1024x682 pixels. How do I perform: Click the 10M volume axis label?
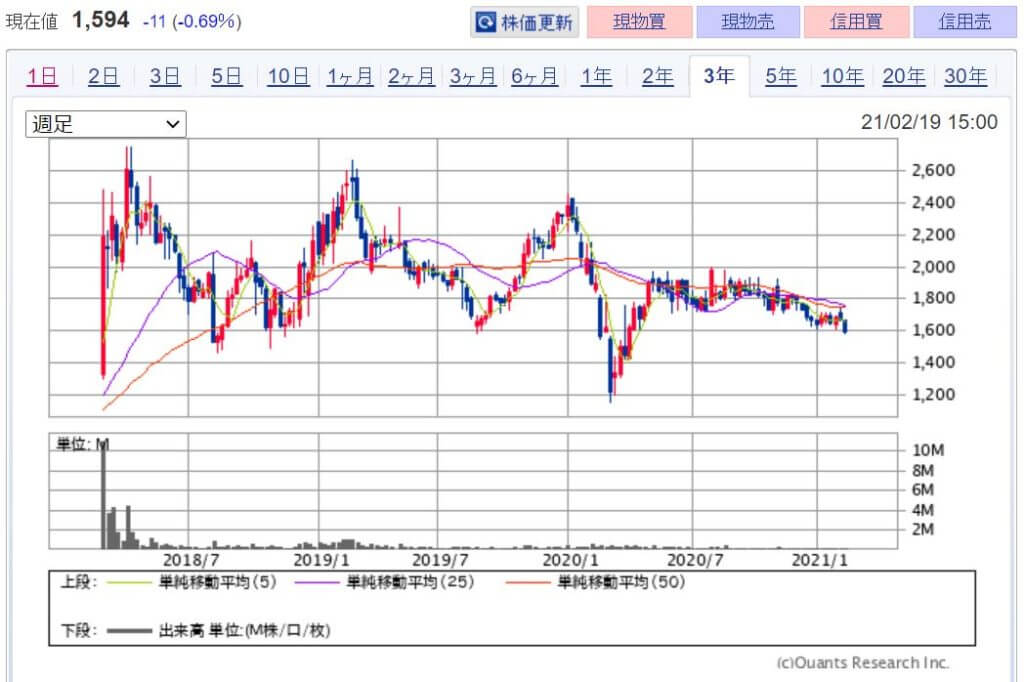pos(927,450)
